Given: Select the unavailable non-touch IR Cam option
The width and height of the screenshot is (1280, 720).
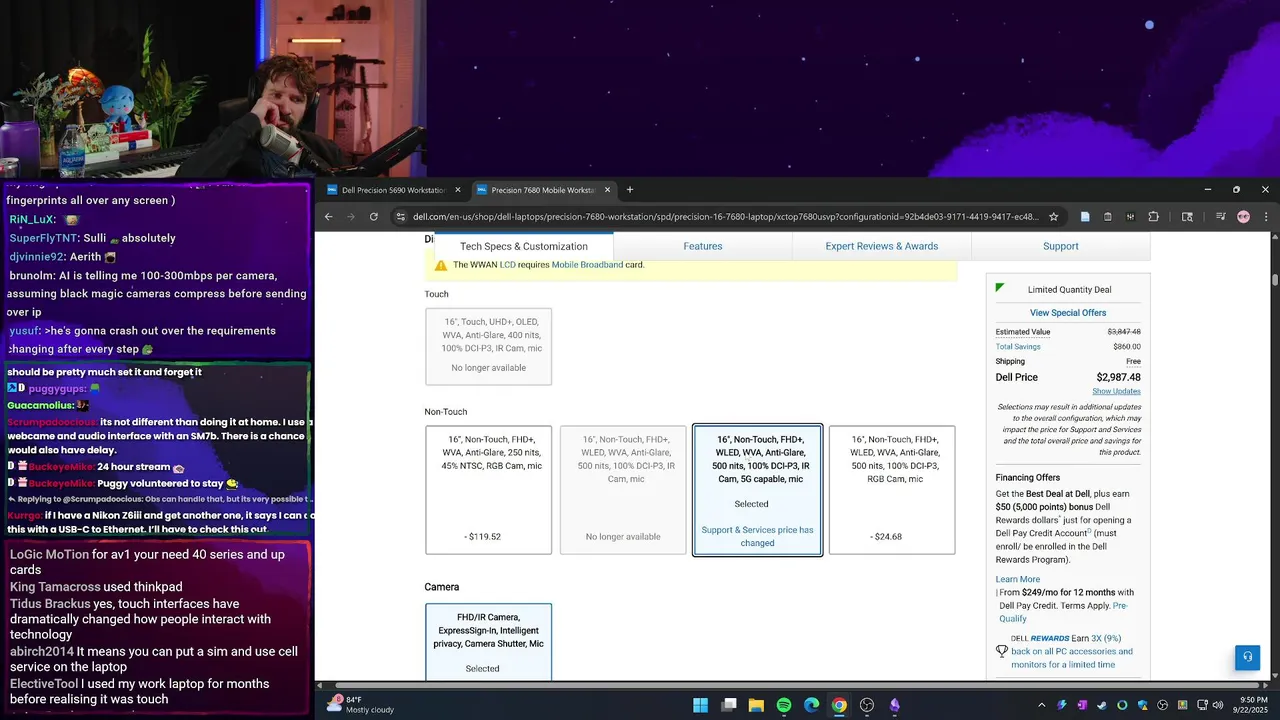Looking at the screenshot, I should pyautogui.click(x=623, y=490).
